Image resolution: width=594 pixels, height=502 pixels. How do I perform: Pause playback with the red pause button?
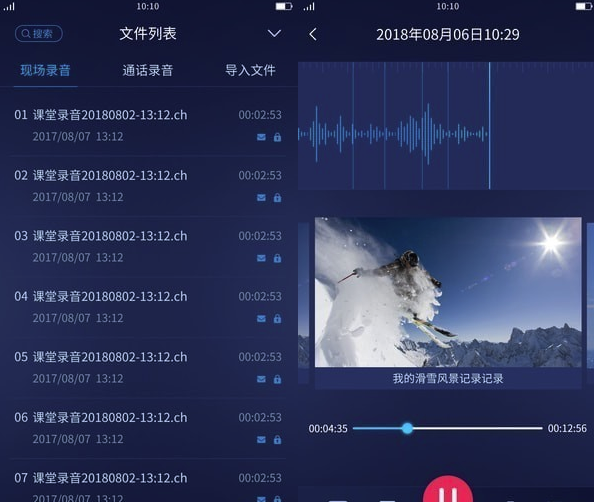[x=448, y=489]
